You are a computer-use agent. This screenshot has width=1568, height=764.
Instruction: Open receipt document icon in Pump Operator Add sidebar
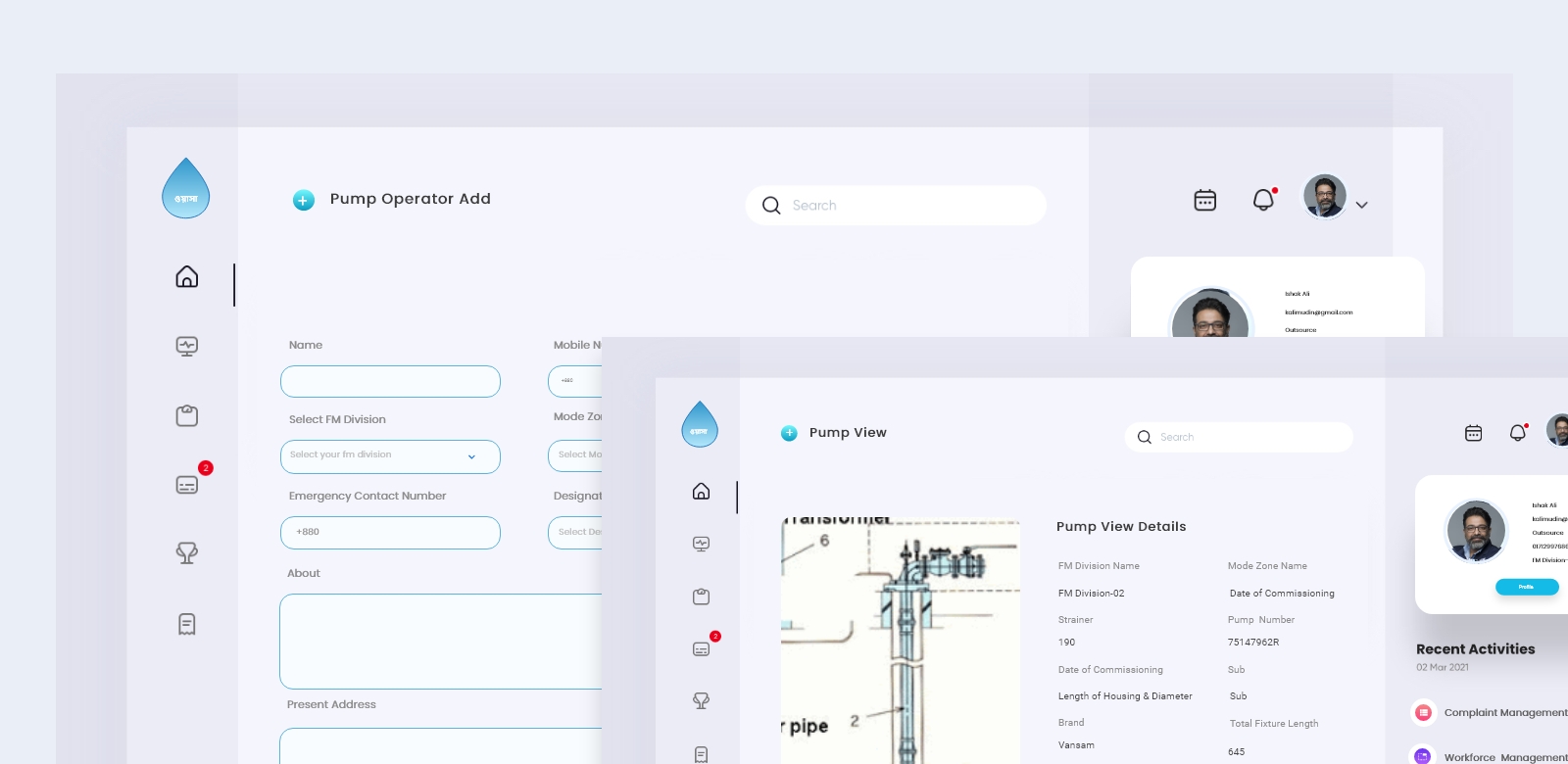186,624
